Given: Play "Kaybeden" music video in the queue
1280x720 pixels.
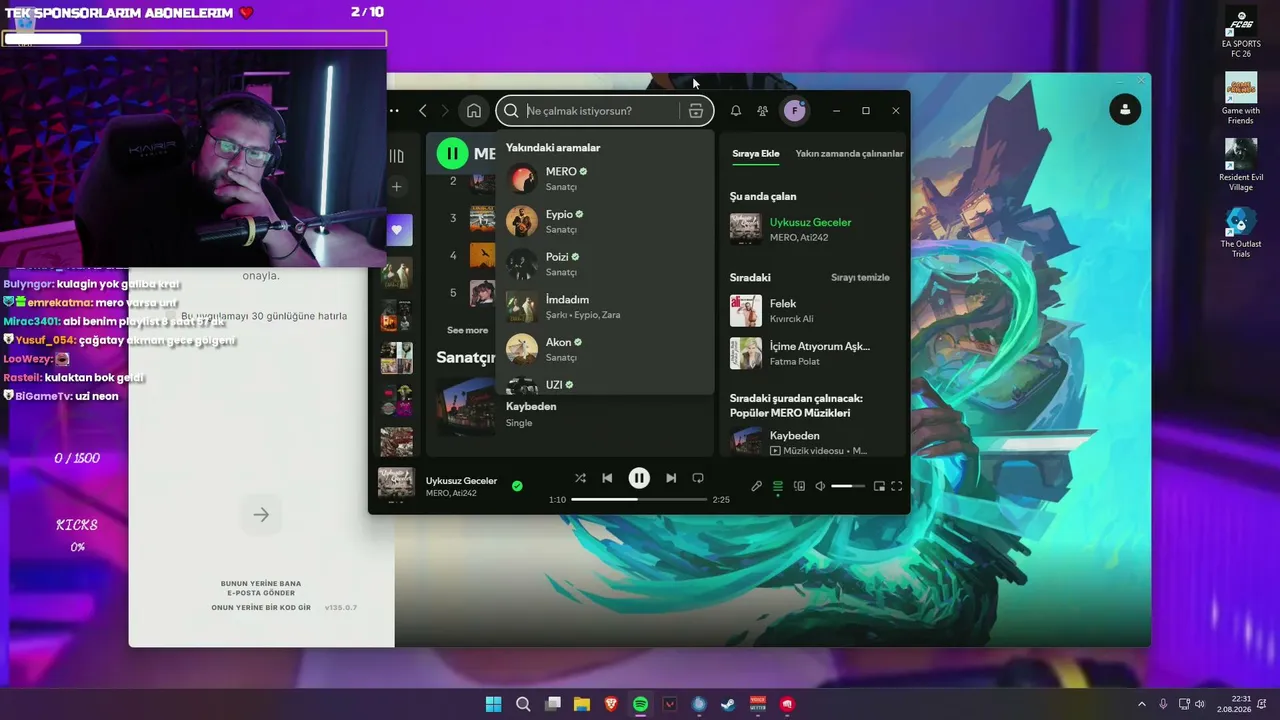Looking at the screenshot, I should [814, 442].
